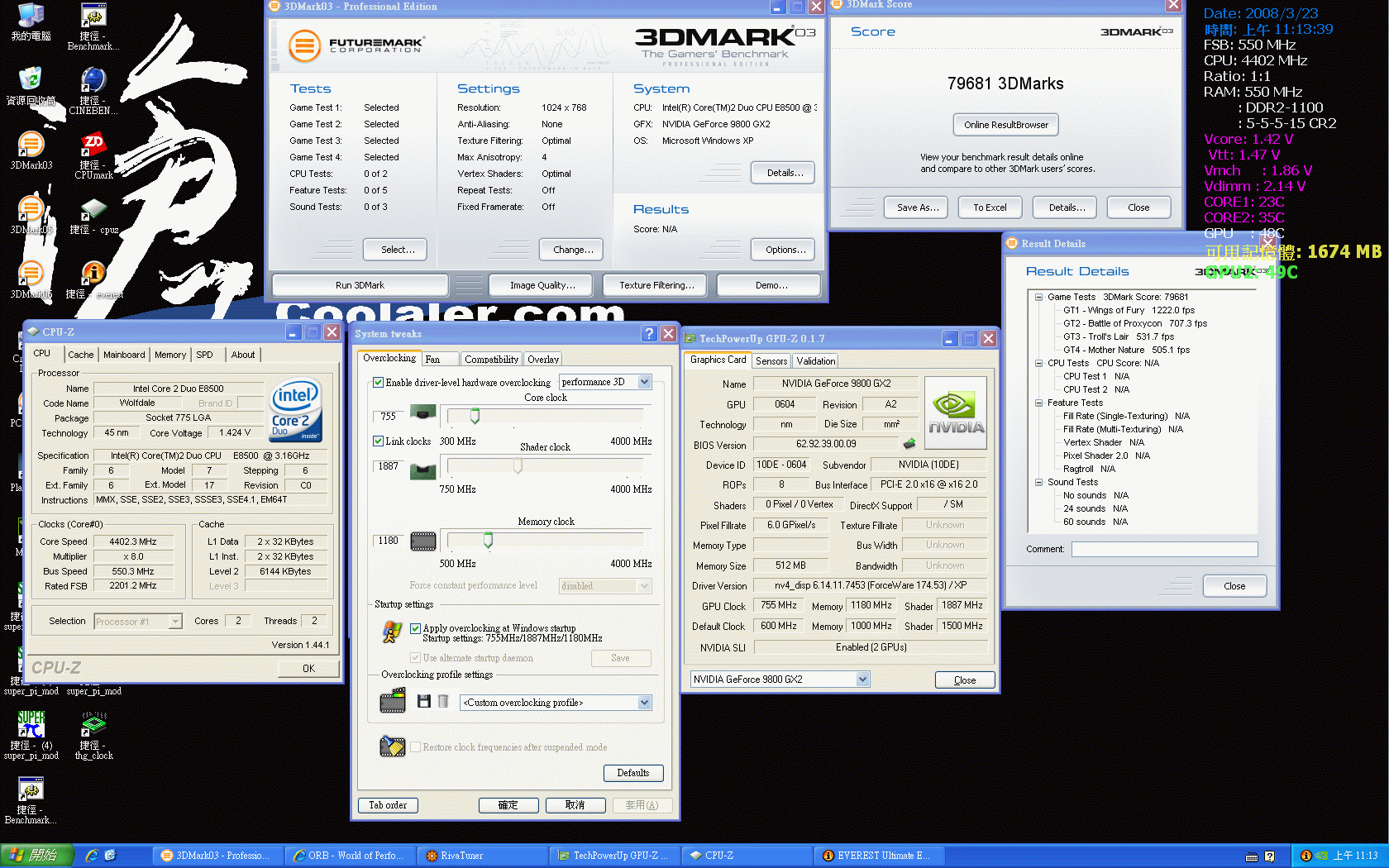
Task: Open the Mainboard tab in CPU-Z
Action: (124, 355)
